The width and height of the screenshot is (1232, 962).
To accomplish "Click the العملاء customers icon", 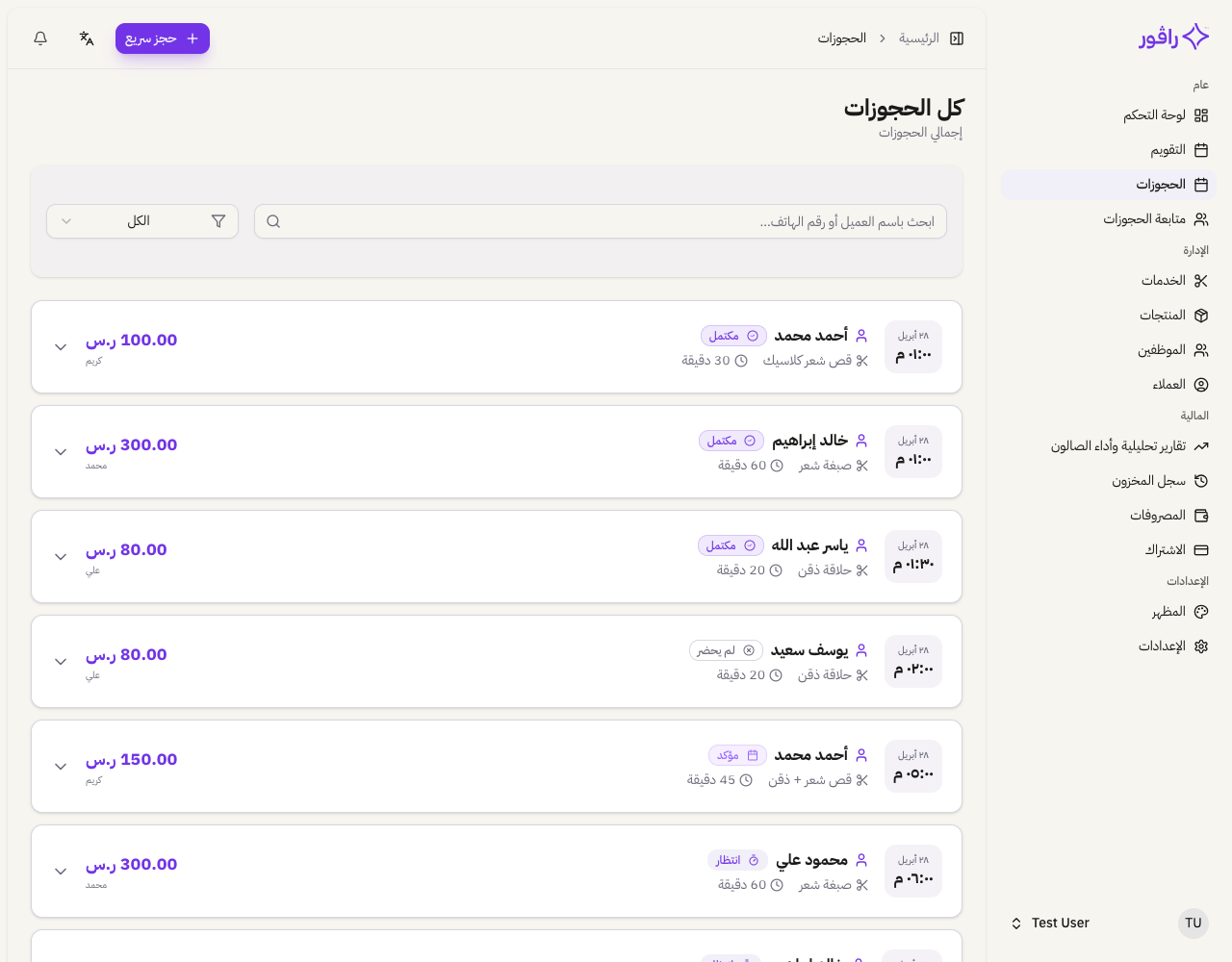I will click(1201, 384).
